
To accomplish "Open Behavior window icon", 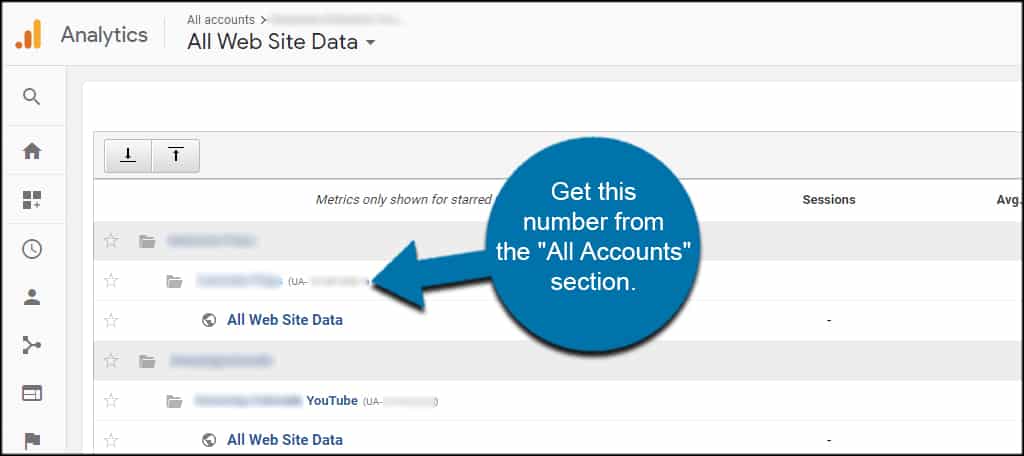I will [31, 393].
